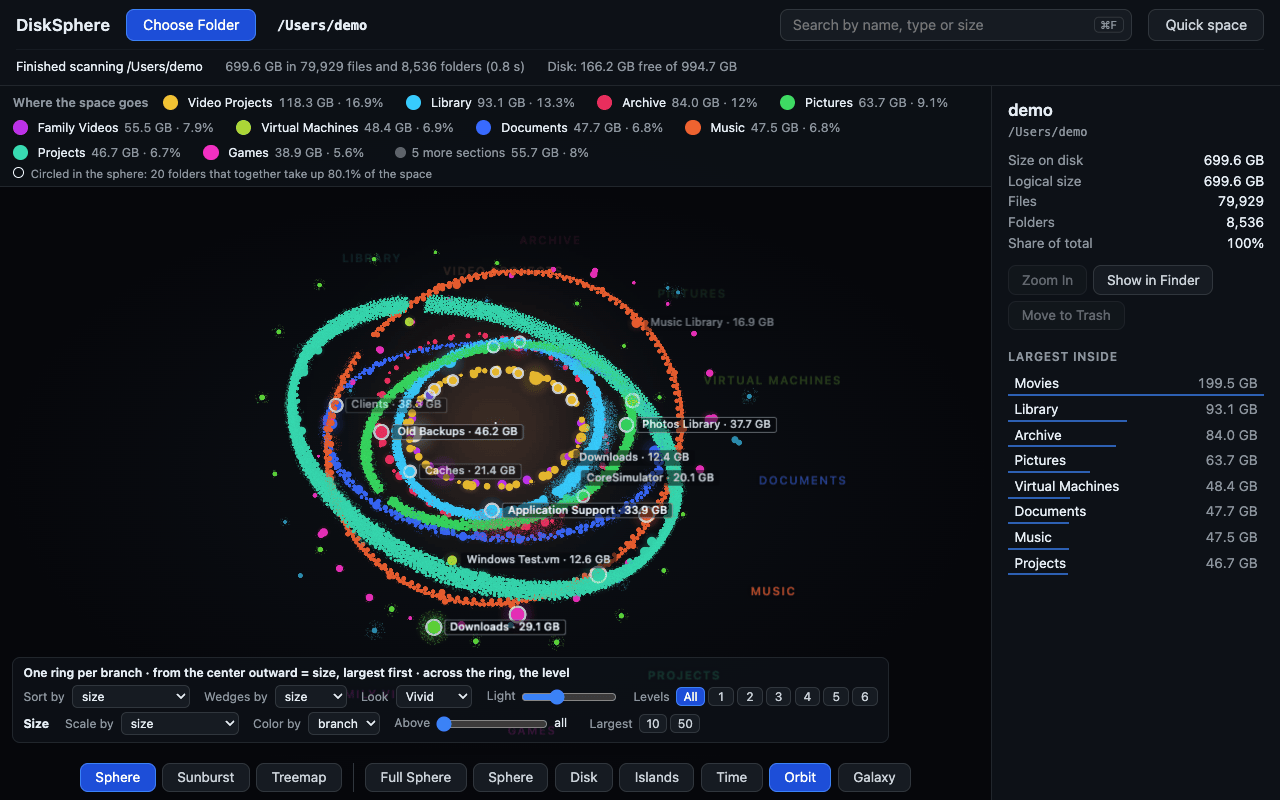Set Levels filter to 1
The height and width of the screenshot is (800, 1280).
tap(721, 697)
